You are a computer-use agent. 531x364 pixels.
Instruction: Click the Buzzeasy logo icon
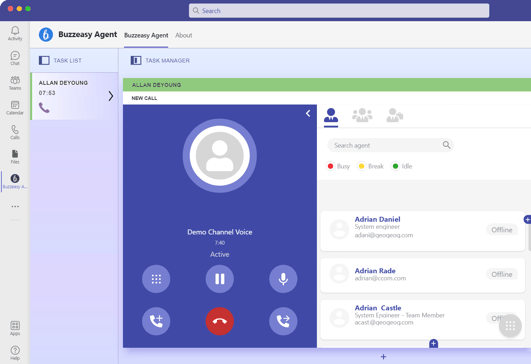46,35
